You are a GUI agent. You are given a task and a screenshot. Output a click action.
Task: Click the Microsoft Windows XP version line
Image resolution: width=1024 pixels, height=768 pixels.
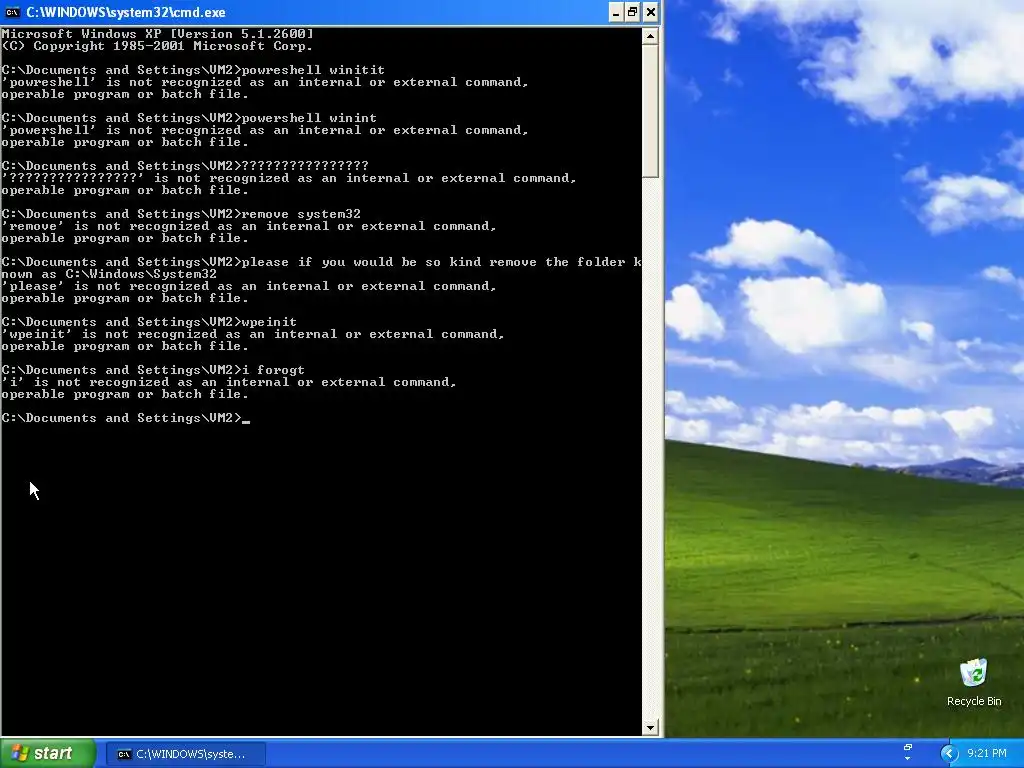[157, 34]
